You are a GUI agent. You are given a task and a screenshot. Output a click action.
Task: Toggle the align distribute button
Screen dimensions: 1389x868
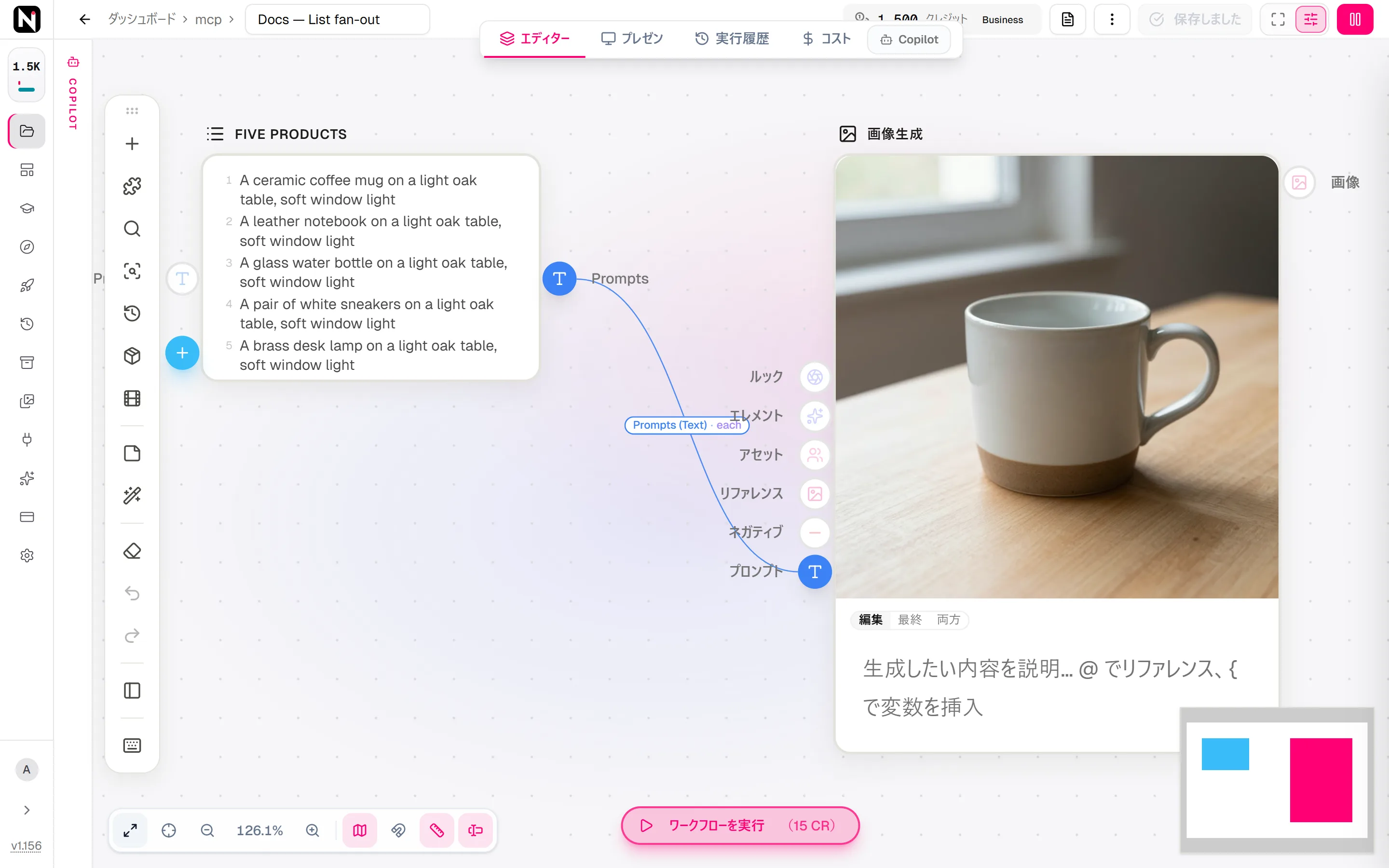475,830
